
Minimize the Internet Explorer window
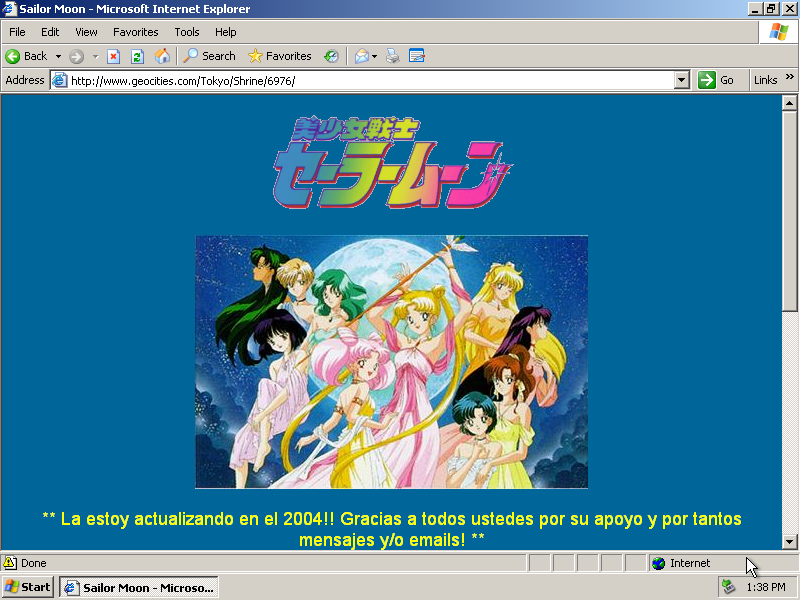(x=756, y=9)
